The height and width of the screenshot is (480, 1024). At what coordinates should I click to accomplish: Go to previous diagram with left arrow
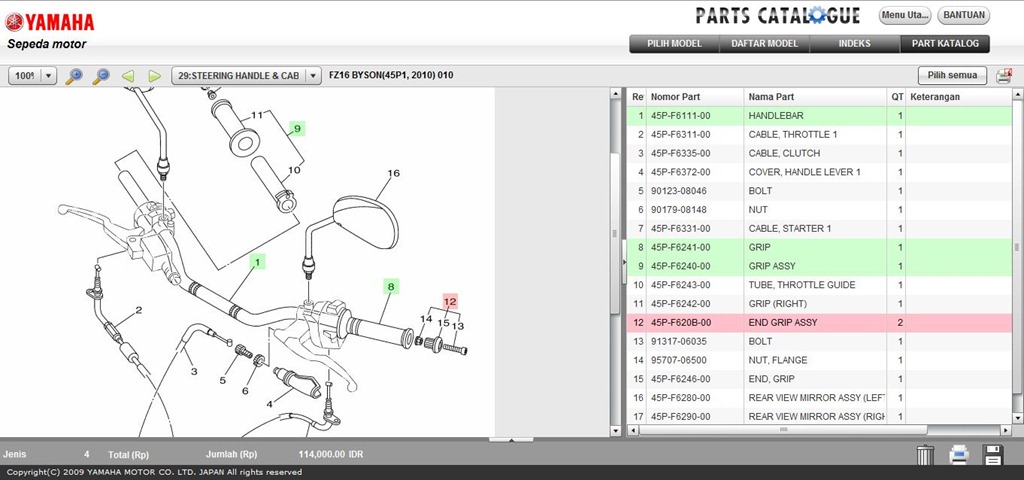pyautogui.click(x=128, y=76)
